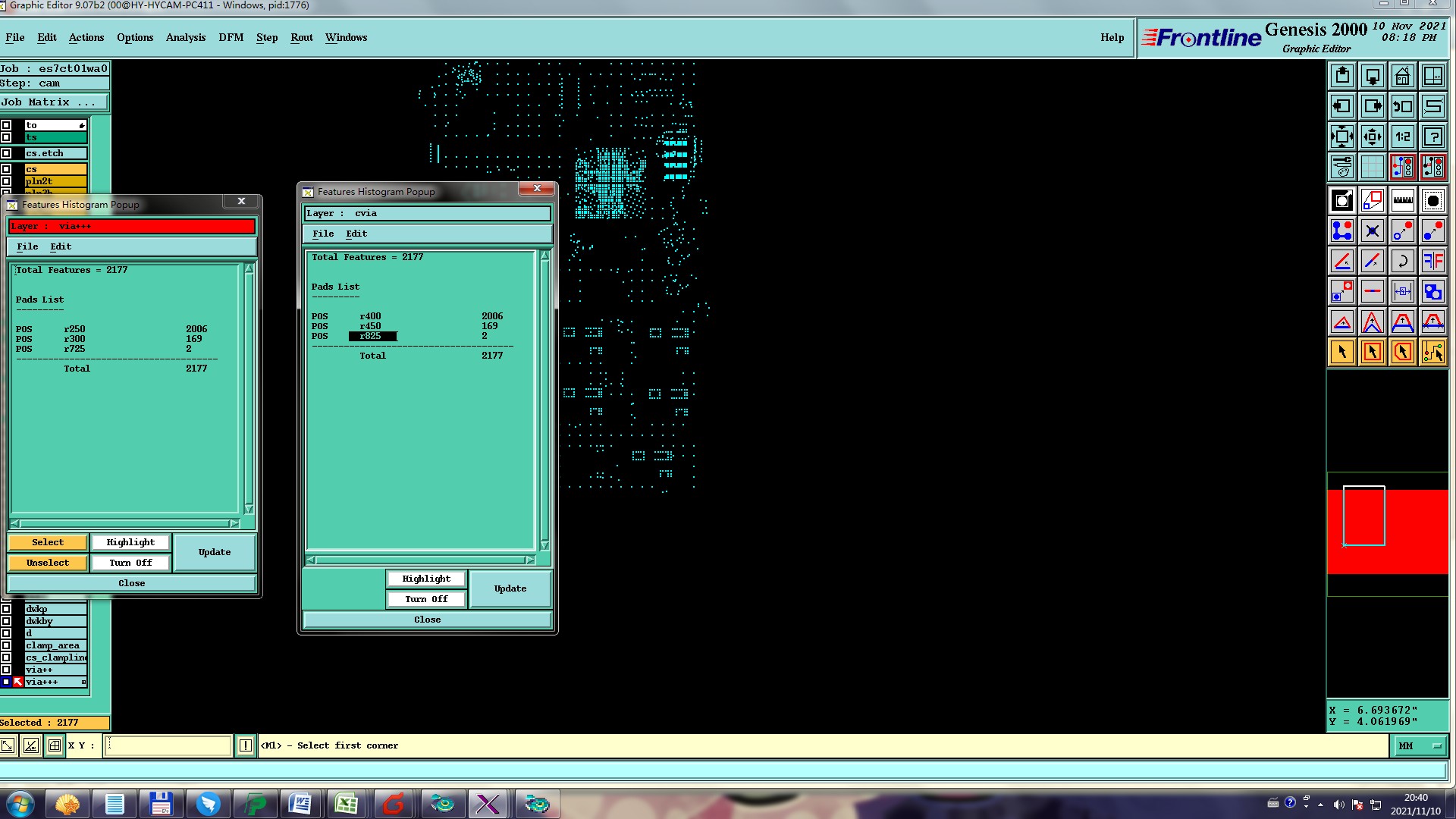Open the MM units dropdown
The width and height of the screenshot is (1456, 819).
coord(1420,746)
